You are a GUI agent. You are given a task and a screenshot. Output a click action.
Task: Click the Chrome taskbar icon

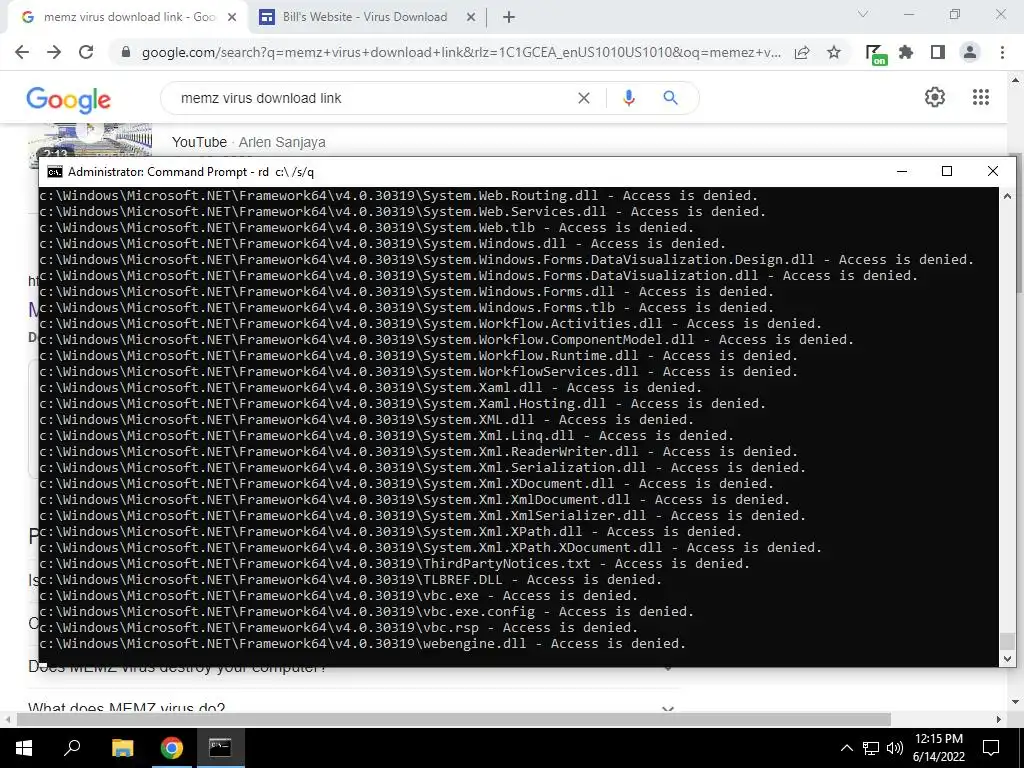[x=172, y=748]
